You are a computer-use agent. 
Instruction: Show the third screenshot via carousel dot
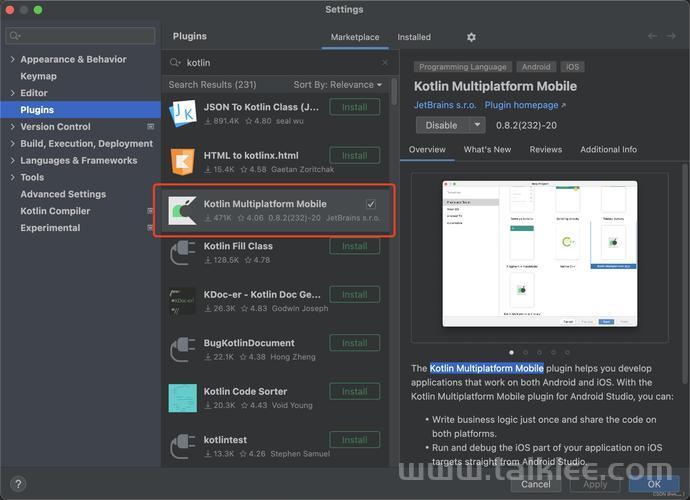tap(540, 353)
